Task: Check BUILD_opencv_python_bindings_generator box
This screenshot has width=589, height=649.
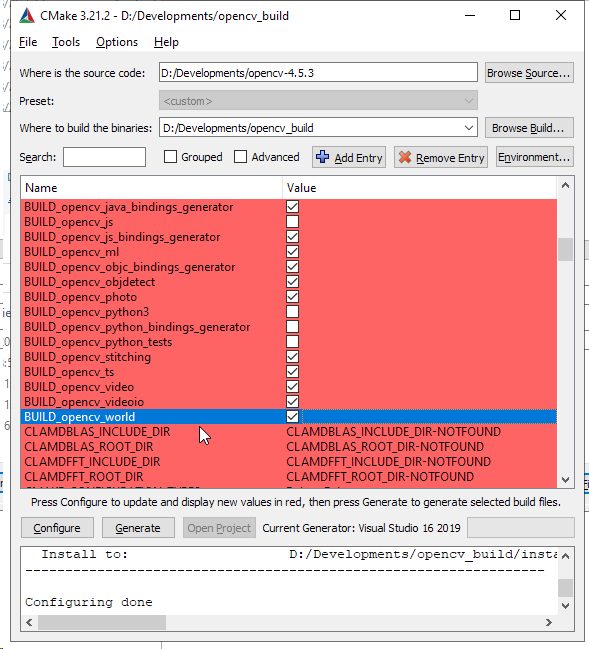Action: click(x=292, y=327)
